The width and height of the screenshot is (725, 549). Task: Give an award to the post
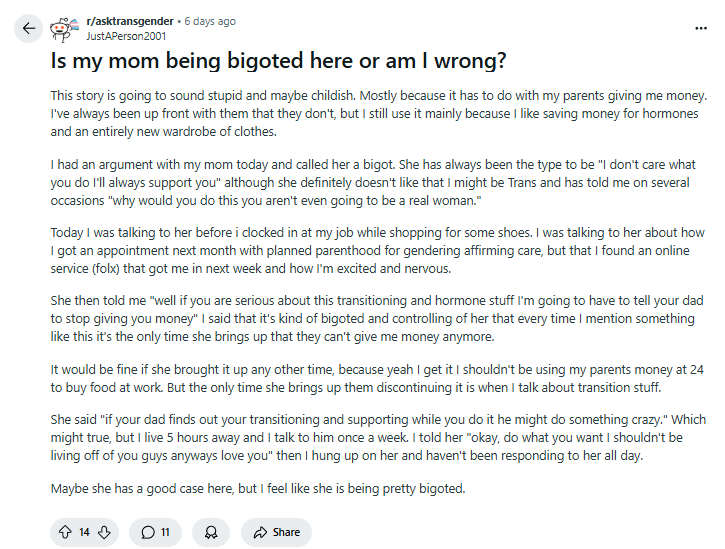click(x=210, y=532)
